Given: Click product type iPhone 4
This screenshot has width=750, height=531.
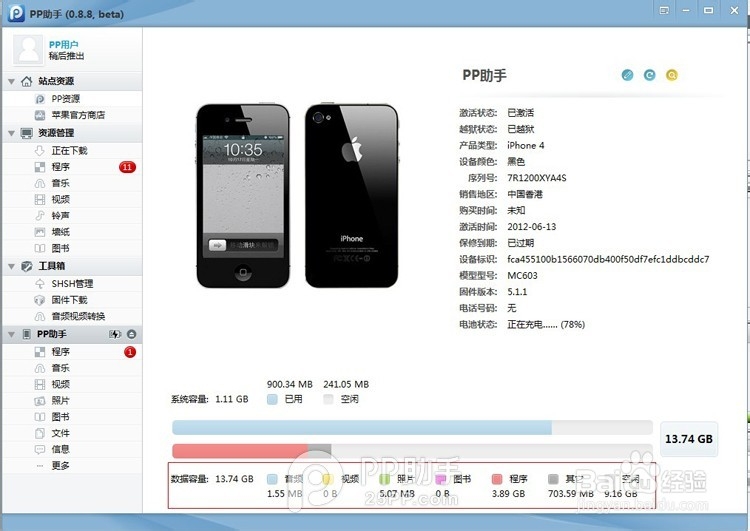Looking at the screenshot, I should click(x=526, y=145).
